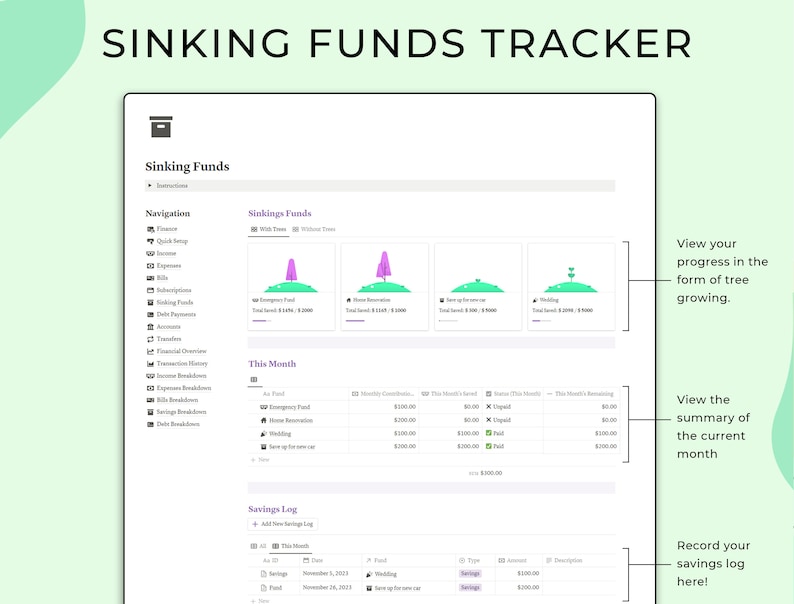Click the Sinking Funds navigation icon

point(150,302)
